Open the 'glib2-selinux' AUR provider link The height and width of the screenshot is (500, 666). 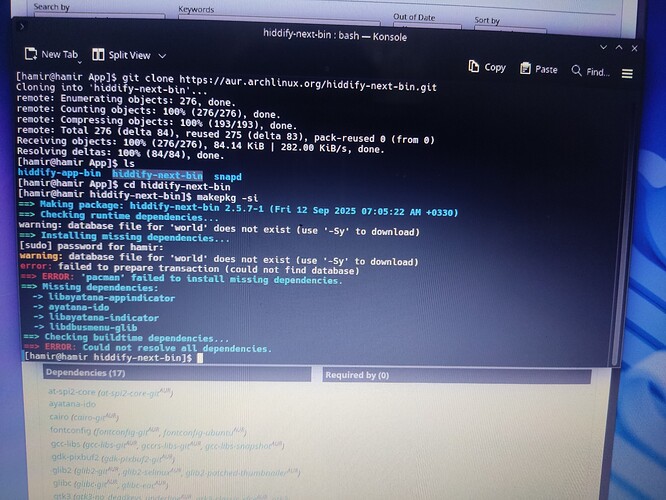pyautogui.click(x=146, y=472)
